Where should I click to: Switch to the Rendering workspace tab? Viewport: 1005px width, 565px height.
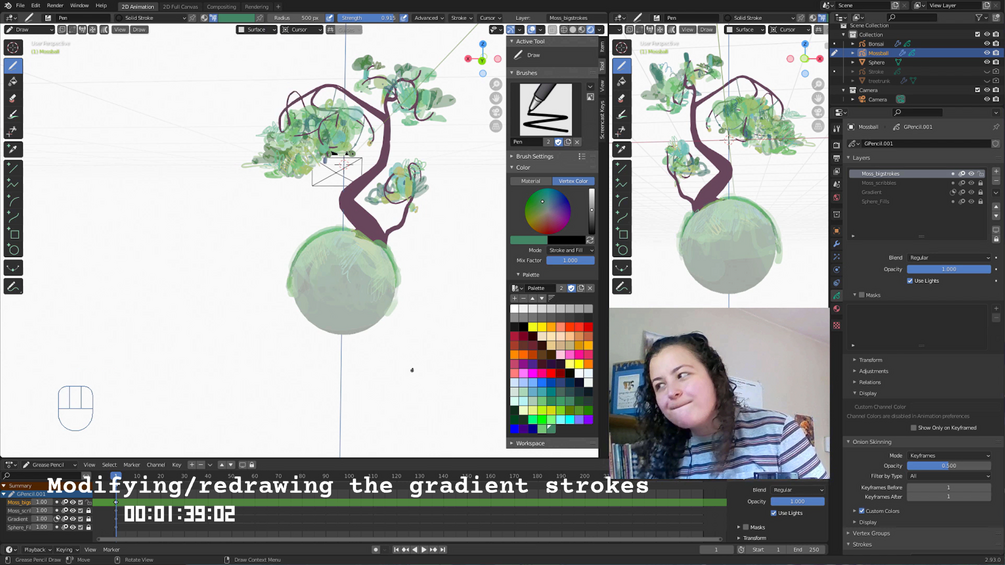tap(256, 6)
